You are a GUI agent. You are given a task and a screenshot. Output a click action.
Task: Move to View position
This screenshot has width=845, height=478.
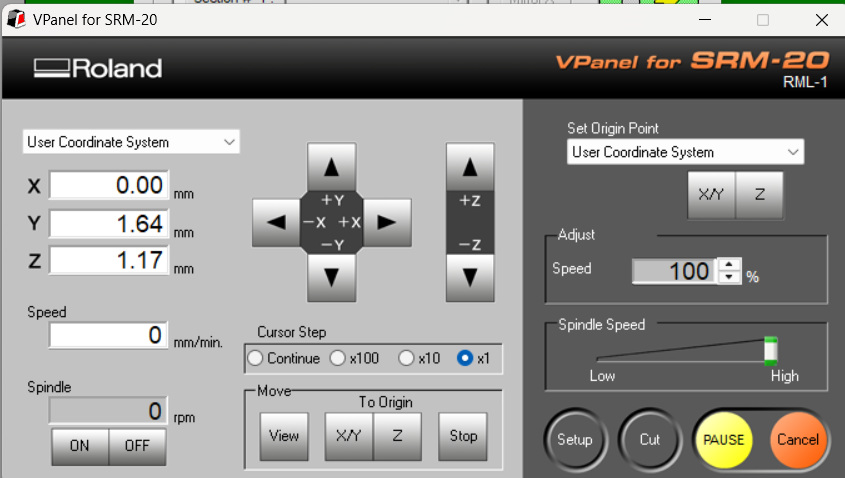coord(284,437)
